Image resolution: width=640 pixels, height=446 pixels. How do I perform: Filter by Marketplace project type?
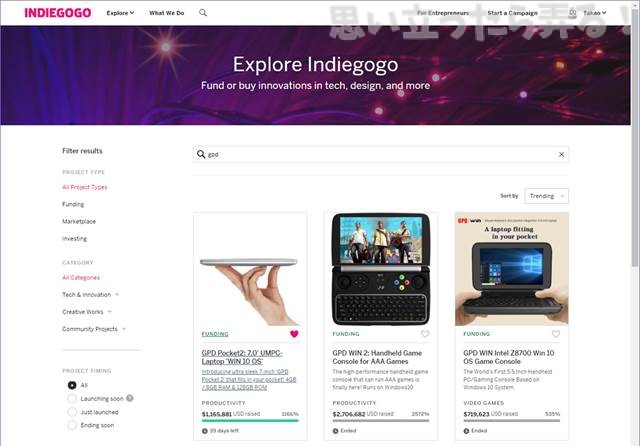pos(79,221)
